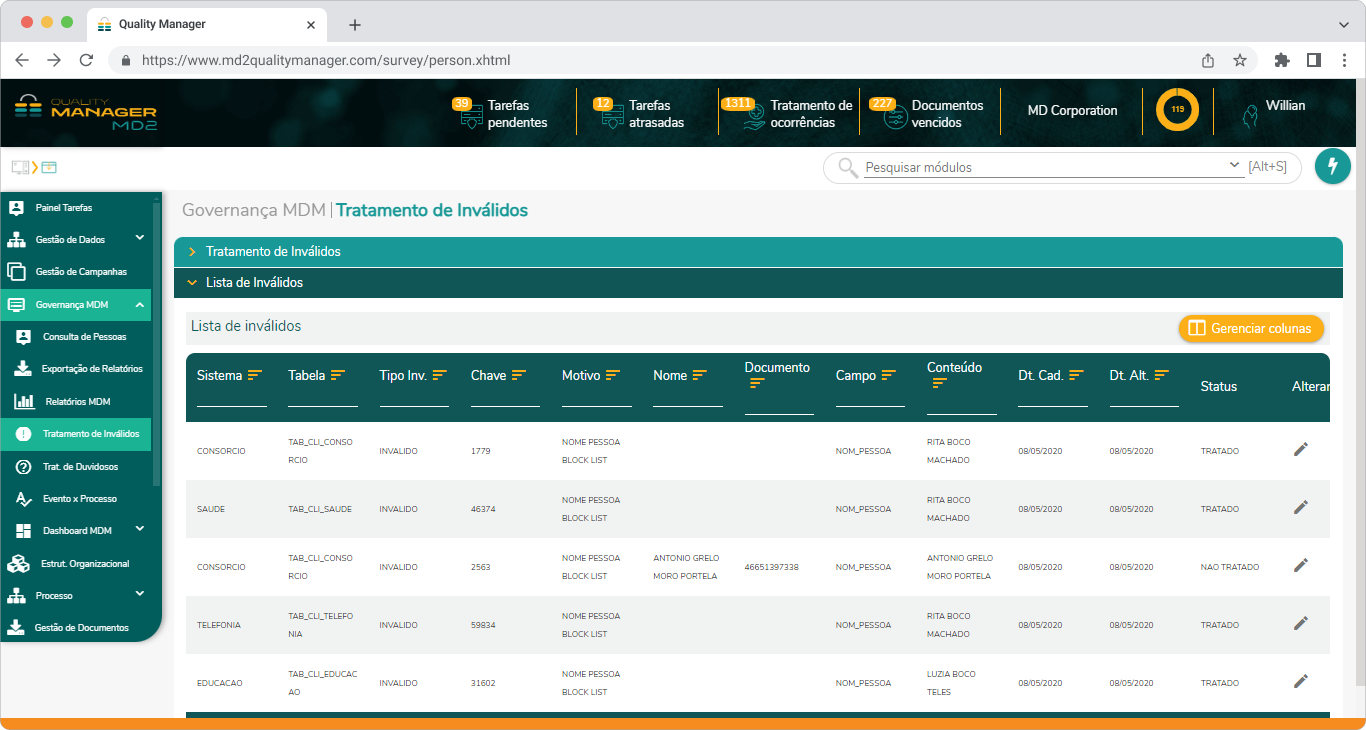
Task: Click the circular progress indicator showing 119
Action: 1177,110
